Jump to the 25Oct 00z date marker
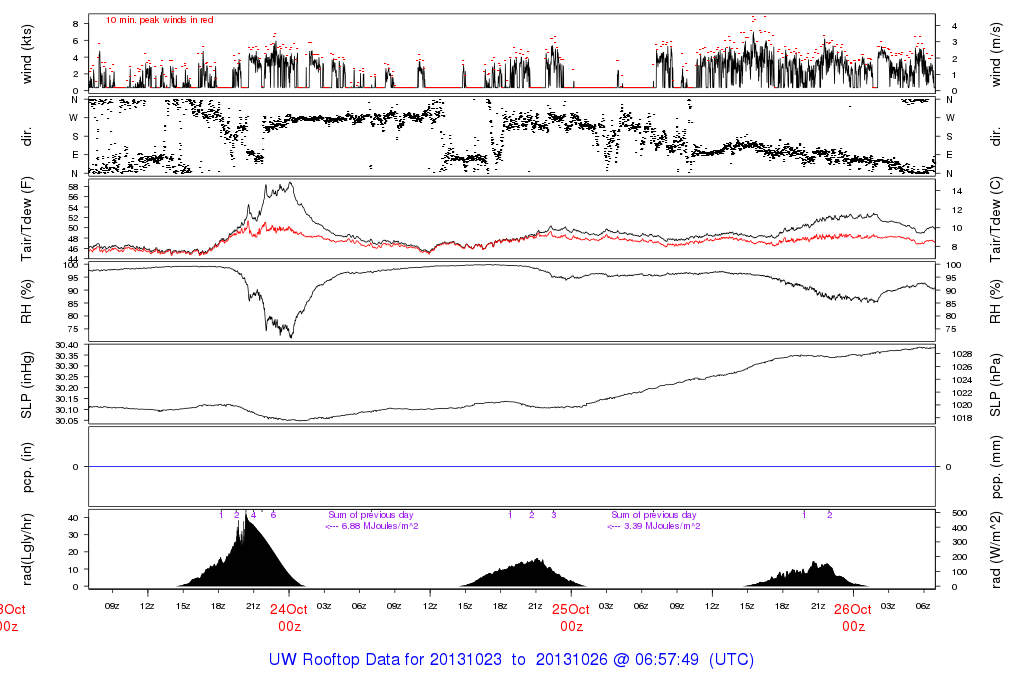The width and height of the screenshot is (1024, 700). tap(571, 617)
